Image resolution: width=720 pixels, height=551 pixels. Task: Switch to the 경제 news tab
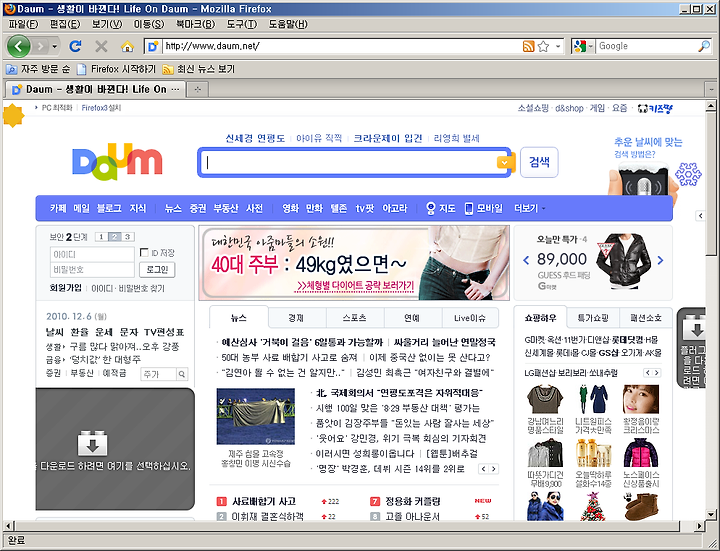click(297, 318)
